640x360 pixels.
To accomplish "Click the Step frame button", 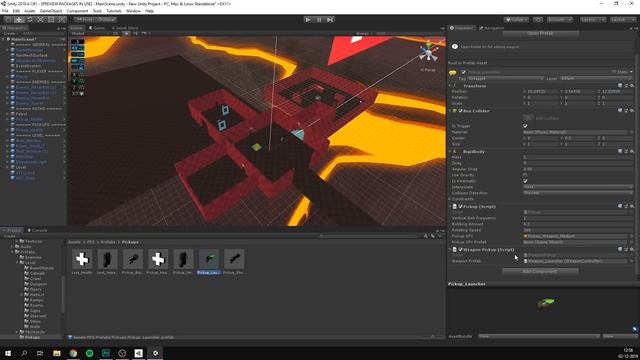I will coord(330,20).
